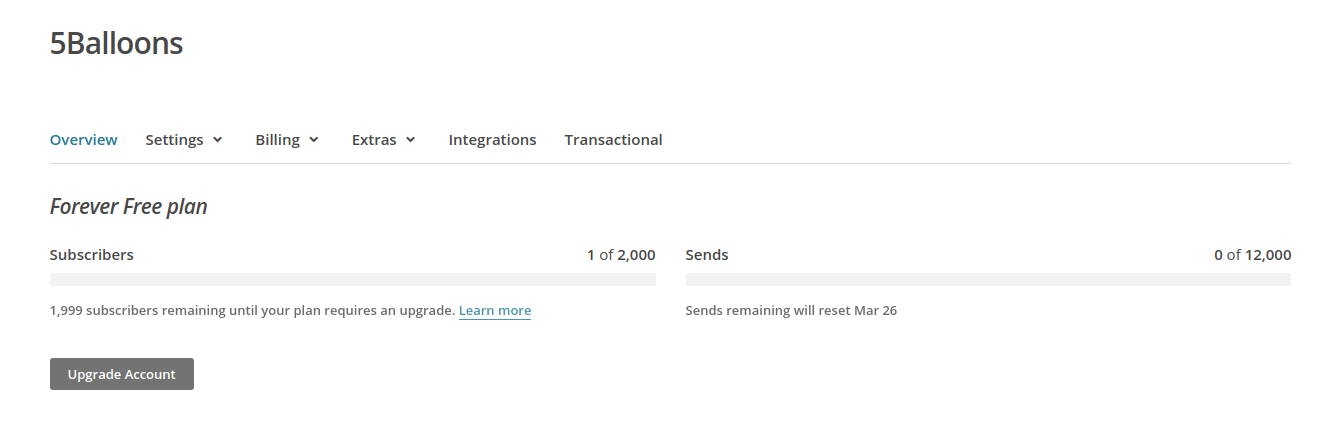Expand the chevron arrow beside Settings

(218, 140)
